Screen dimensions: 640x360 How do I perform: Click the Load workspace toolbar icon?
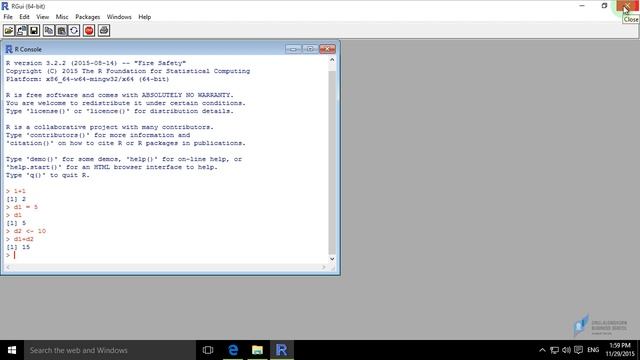22,31
